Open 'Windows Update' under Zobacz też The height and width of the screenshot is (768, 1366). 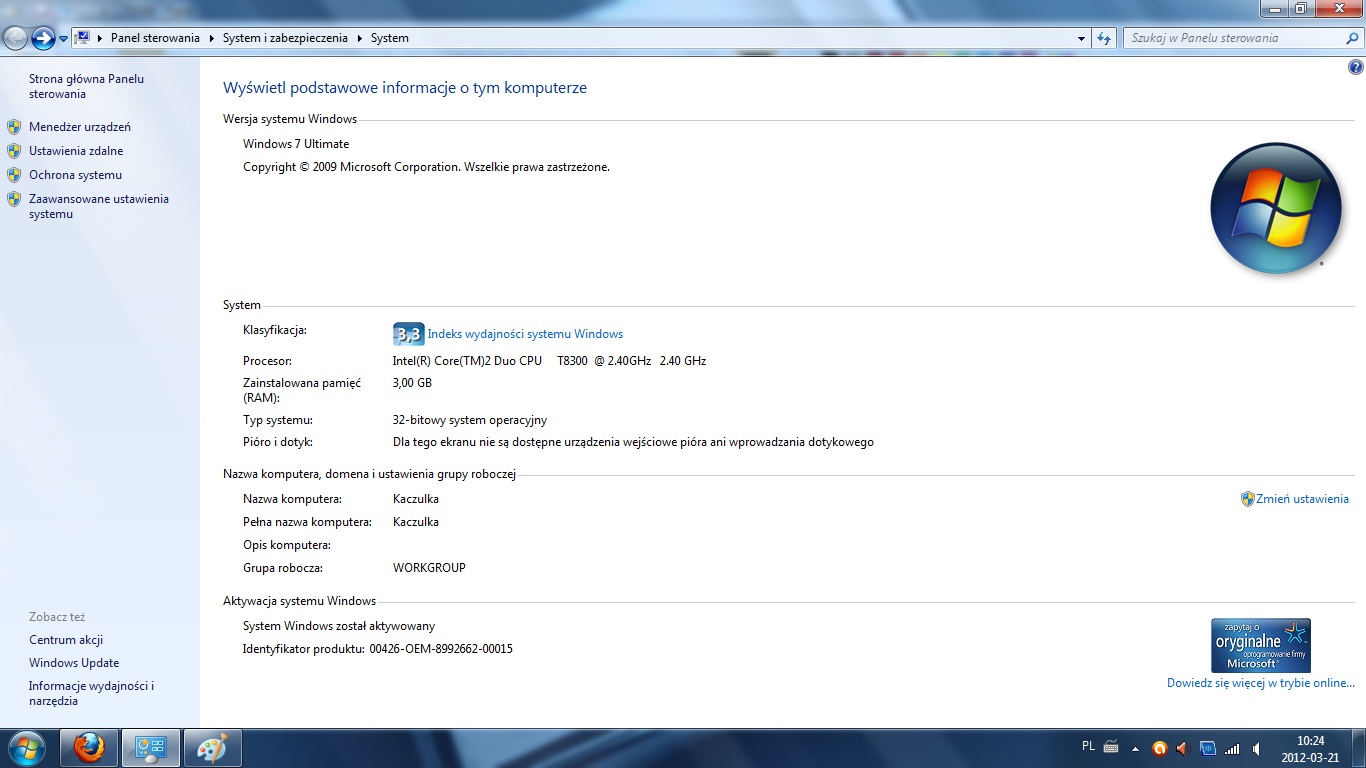74,663
